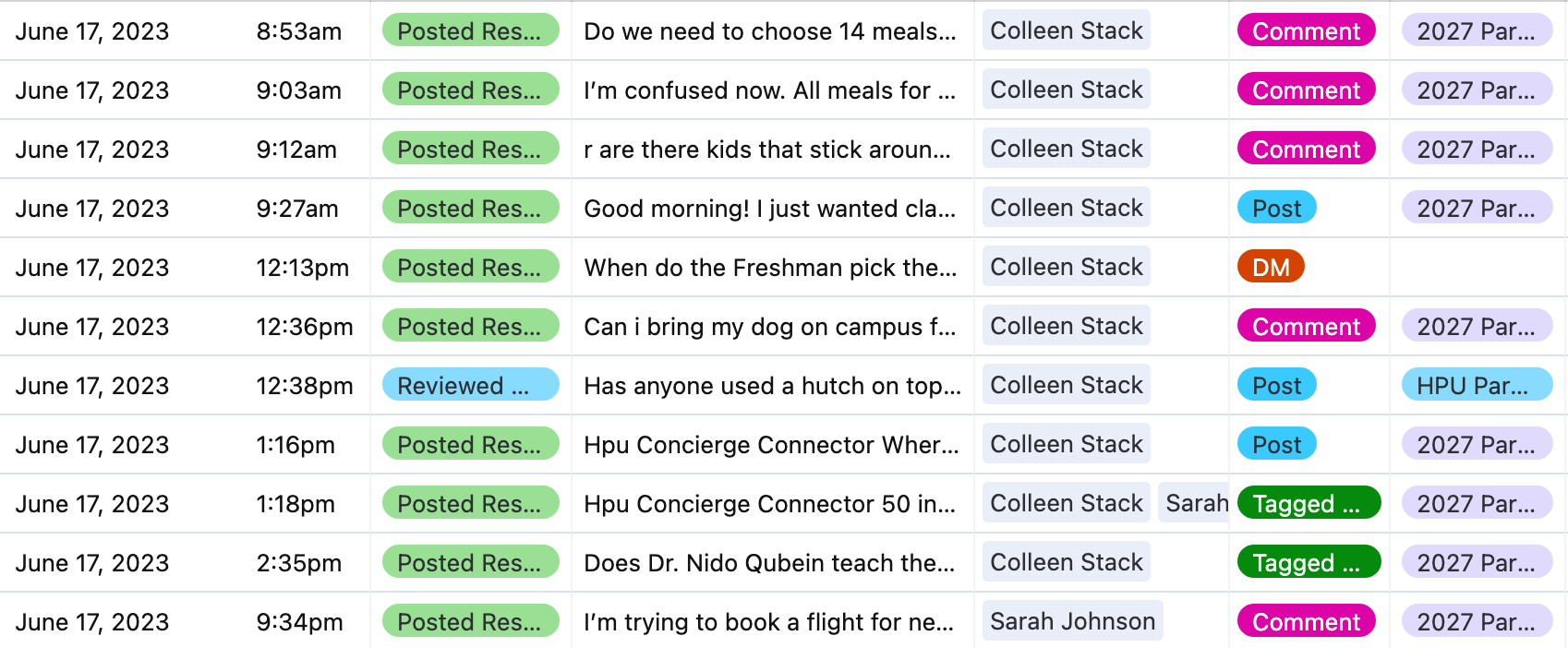Viewport: 1568px width, 648px height.
Task: Click the orange DM type tag
Action: click(1270, 268)
